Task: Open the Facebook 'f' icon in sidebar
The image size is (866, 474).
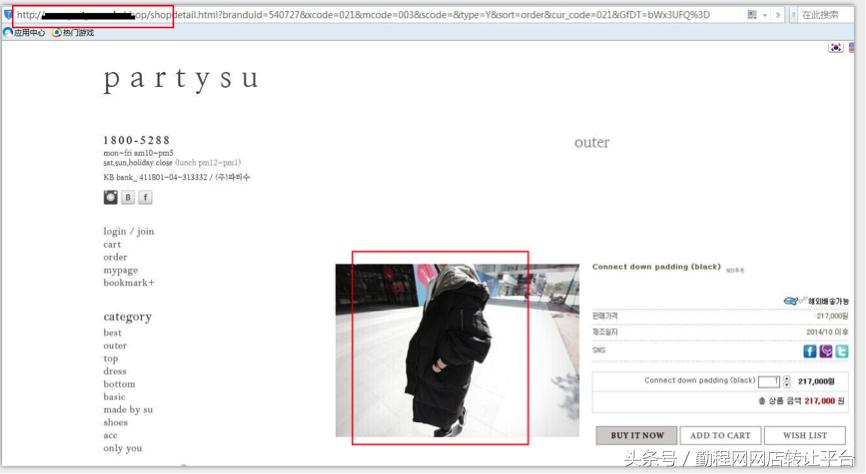Action: (145, 197)
